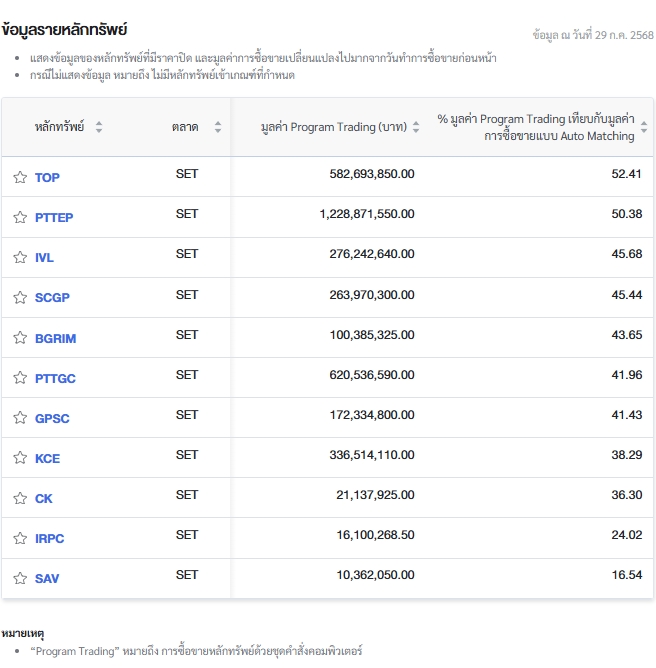This screenshot has width=656, height=668.
Task: Open the BGRIM stock link
Action: tap(55, 338)
